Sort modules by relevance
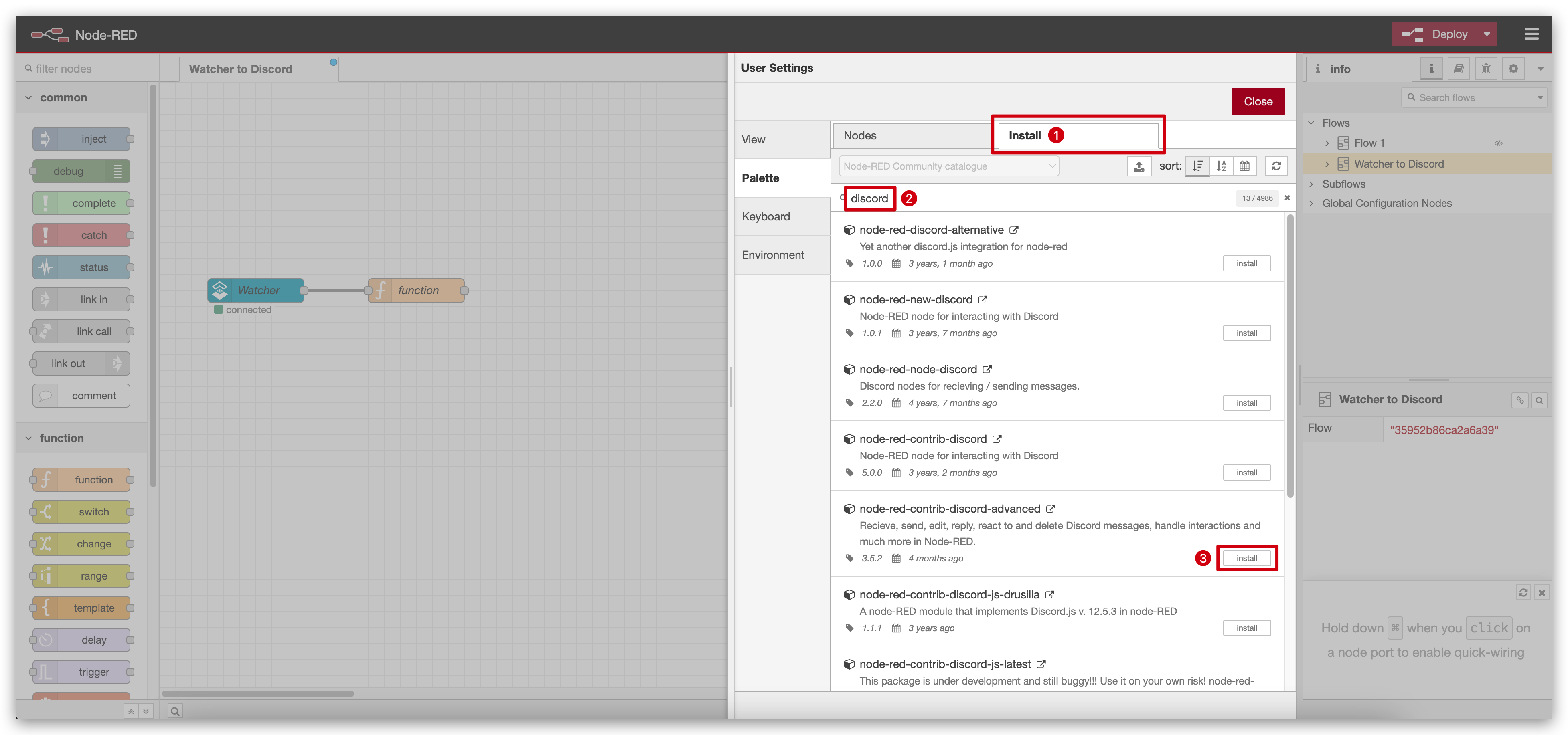1568x735 pixels. 1197,166
